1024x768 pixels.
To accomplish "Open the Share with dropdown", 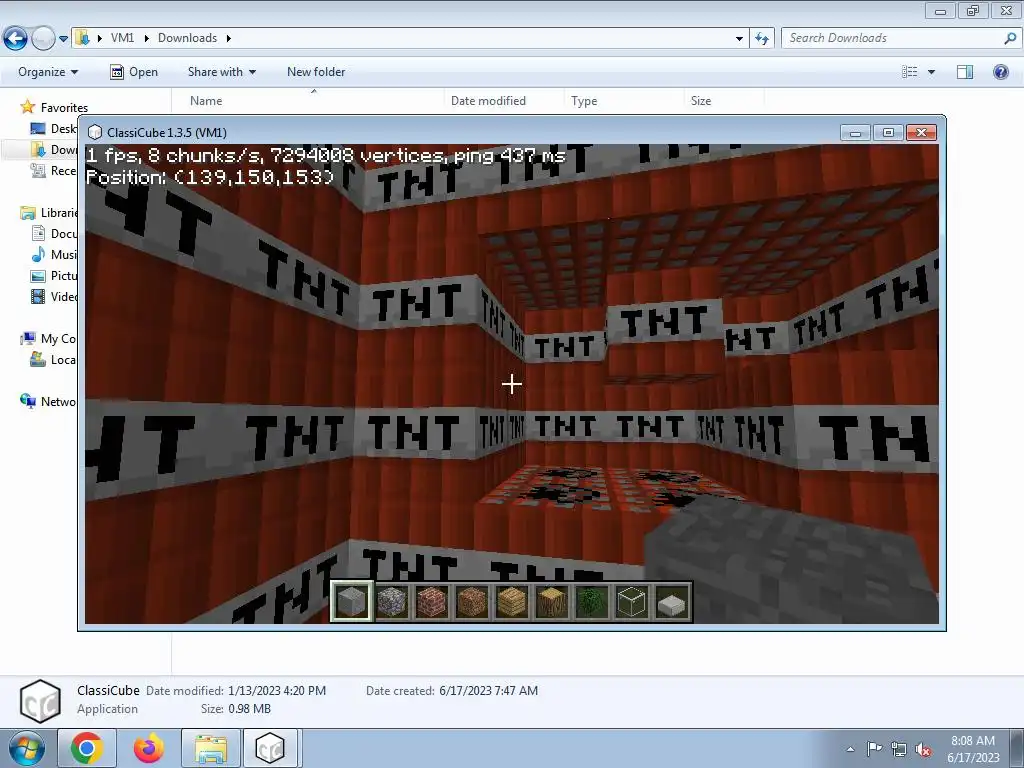I will (222, 72).
